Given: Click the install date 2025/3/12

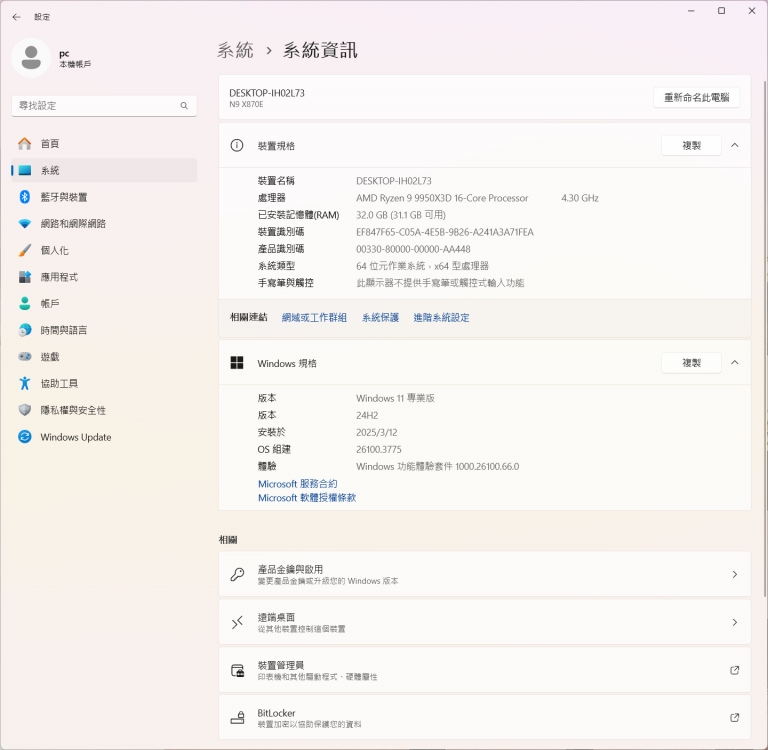Looking at the screenshot, I should pos(377,433).
